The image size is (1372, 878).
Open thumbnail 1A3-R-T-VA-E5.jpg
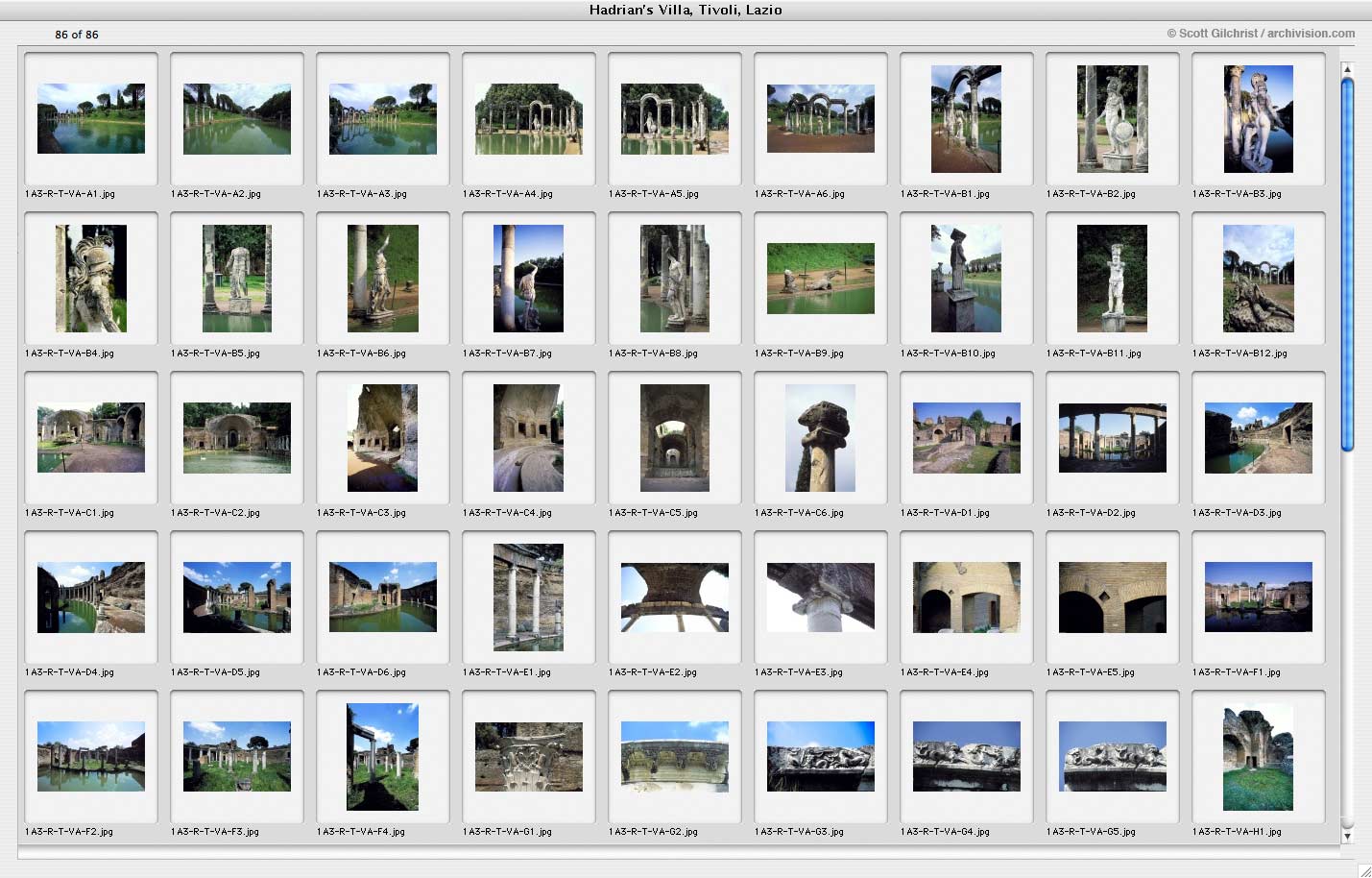(1113, 598)
